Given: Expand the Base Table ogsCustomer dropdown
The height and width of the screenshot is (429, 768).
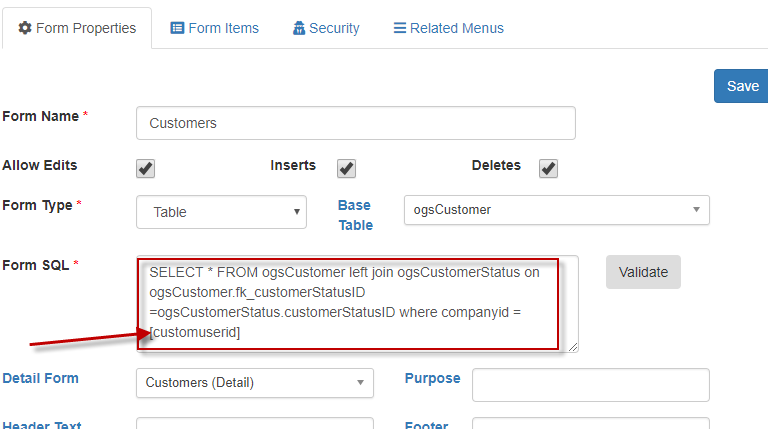Looking at the screenshot, I should [555, 210].
